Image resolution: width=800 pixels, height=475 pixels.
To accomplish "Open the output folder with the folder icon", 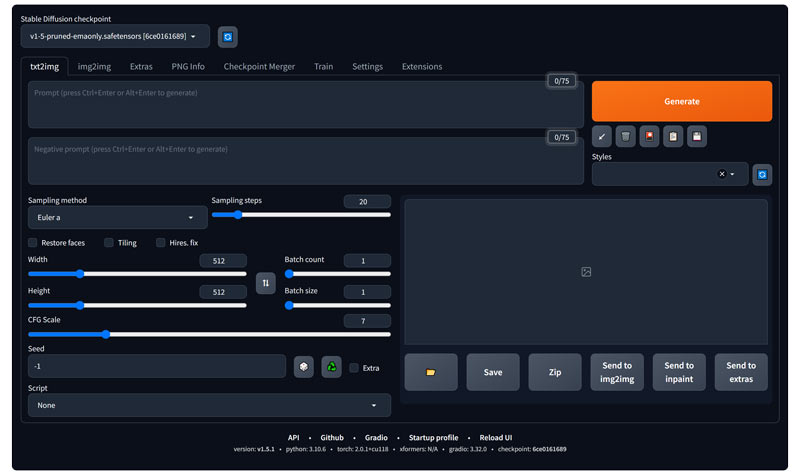I will tap(431, 372).
